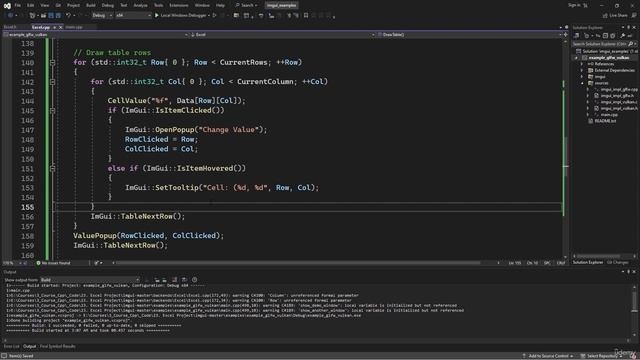This screenshot has width=640, height=360.
Task: Collapse the else if block at line 151
Action: [x=53, y=168]
